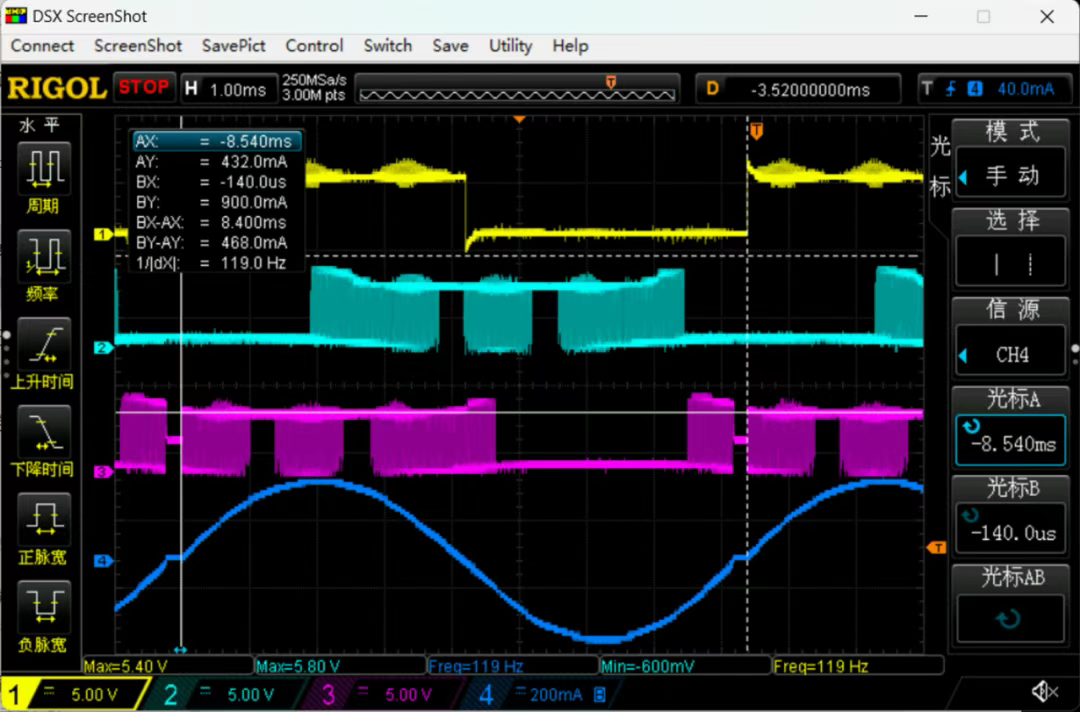
Task: Click the channel 3 5.00 V scale label
Action: coord(408,695)
